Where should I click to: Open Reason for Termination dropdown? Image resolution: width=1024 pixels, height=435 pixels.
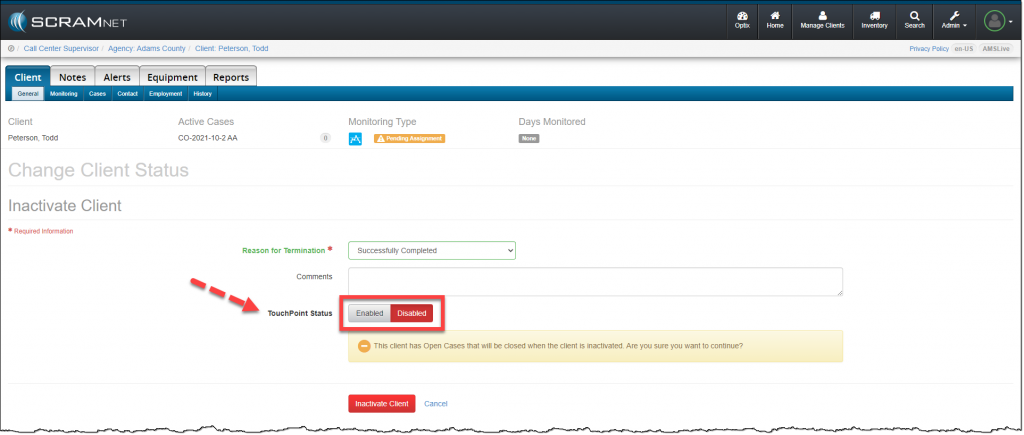tap(432, 250)
